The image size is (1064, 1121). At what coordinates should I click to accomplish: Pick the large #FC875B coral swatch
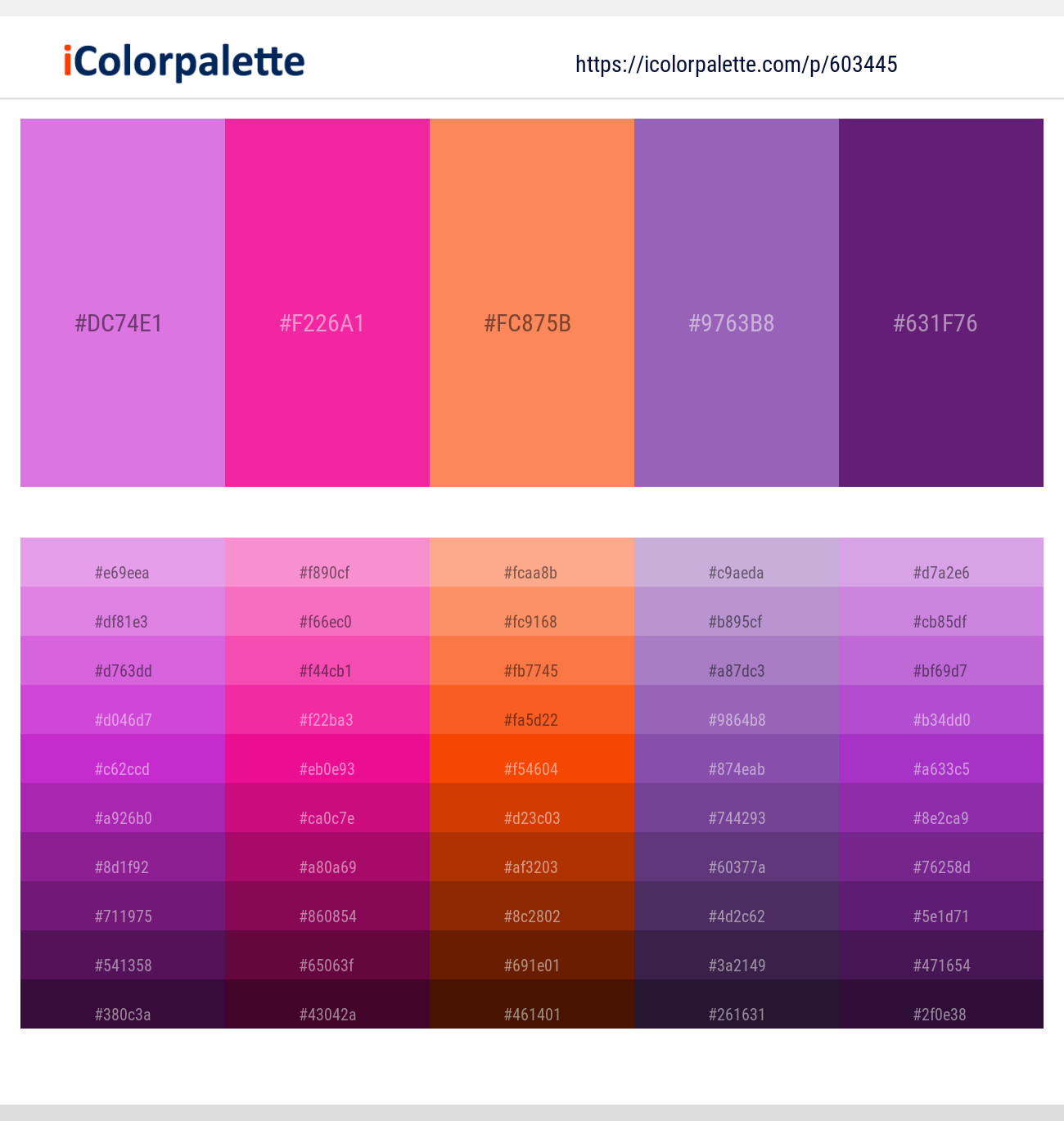click(x=532, y=303)
